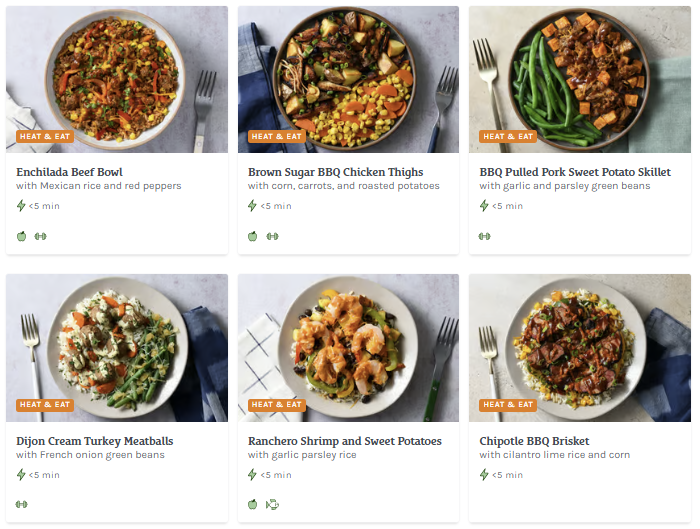Click the lightning bolt icon on Chipotle BBQ Brisket
This screenshot has width=700, height=529.
click(x=485, y=475)
